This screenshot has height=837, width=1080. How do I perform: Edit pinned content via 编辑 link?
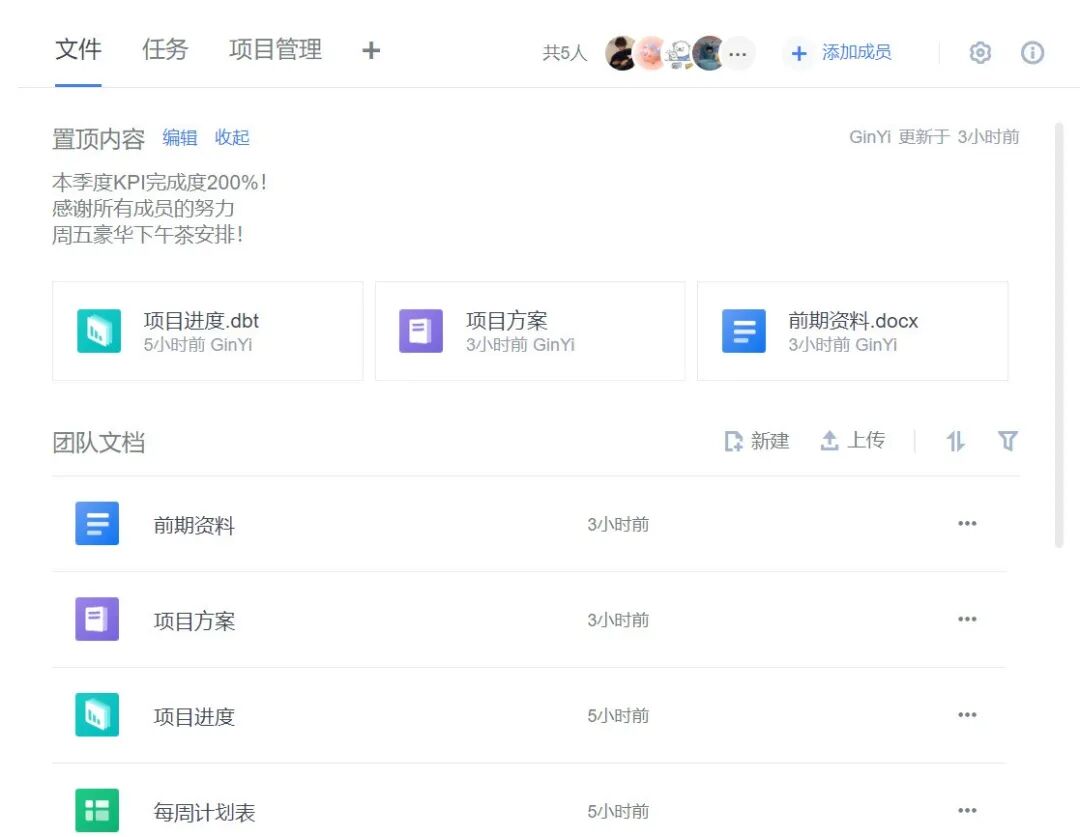[x=180, y=138]
